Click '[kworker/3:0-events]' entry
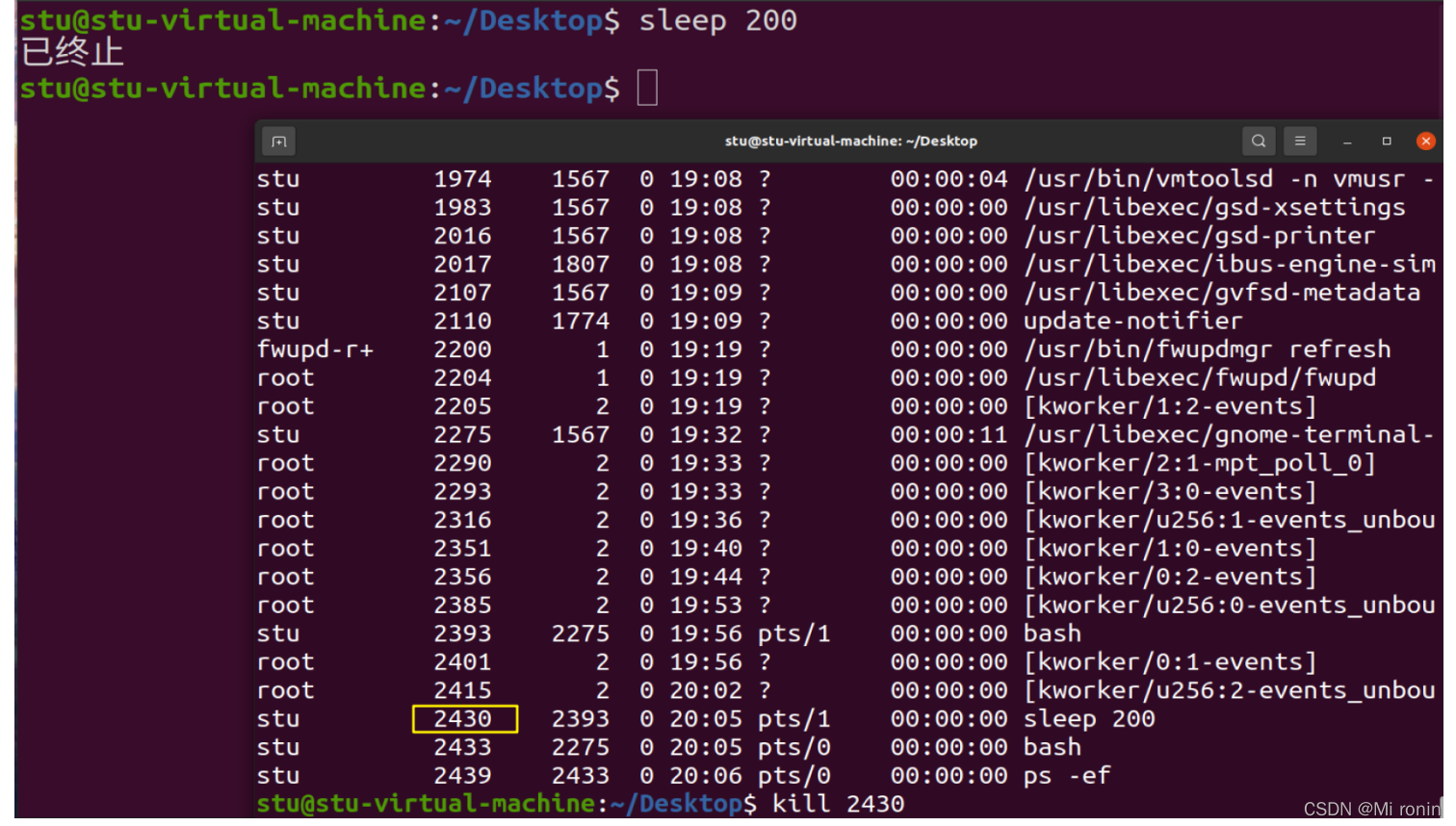Image resolution: width=1456 pixels, height=826 pixels. [1170, 492]
